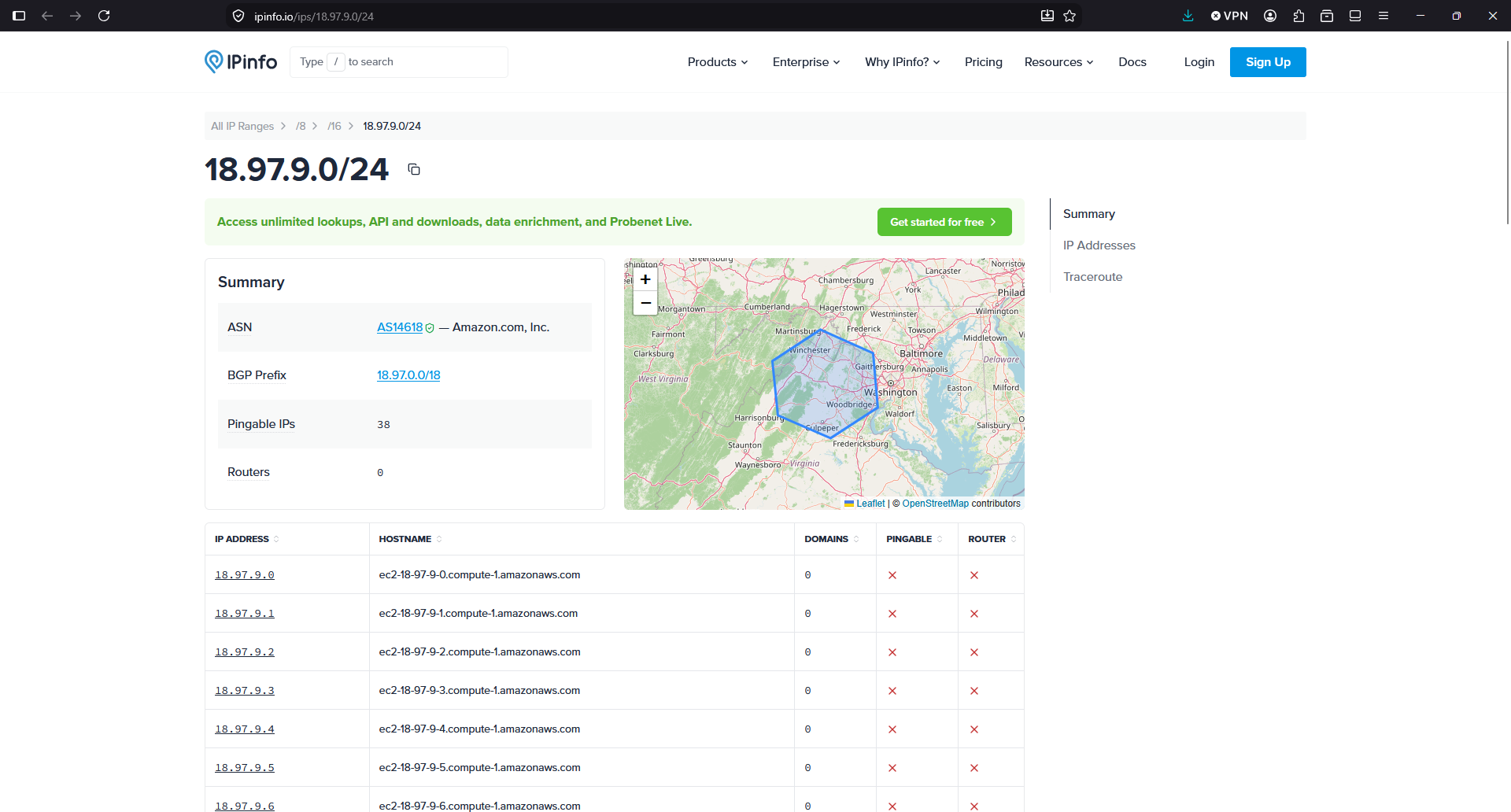Open the browser main menu

tap(1384, 16)
